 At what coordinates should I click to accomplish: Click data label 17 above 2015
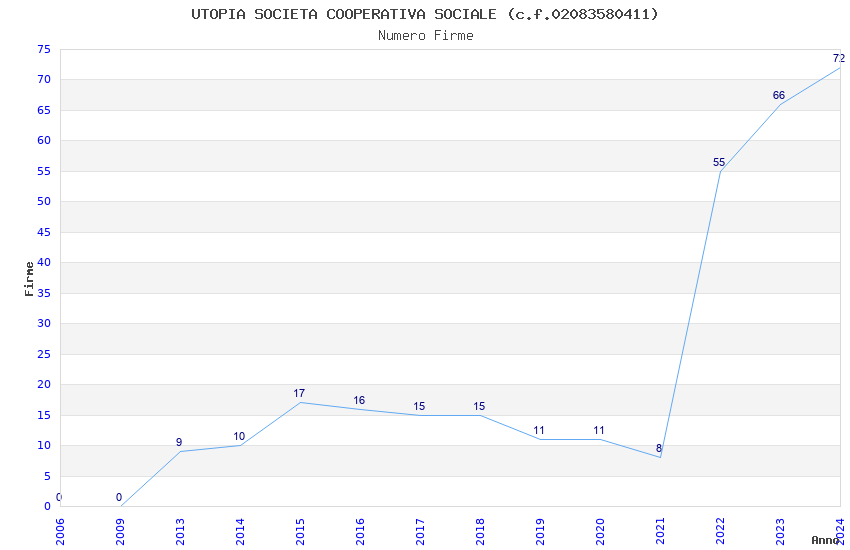299,393
